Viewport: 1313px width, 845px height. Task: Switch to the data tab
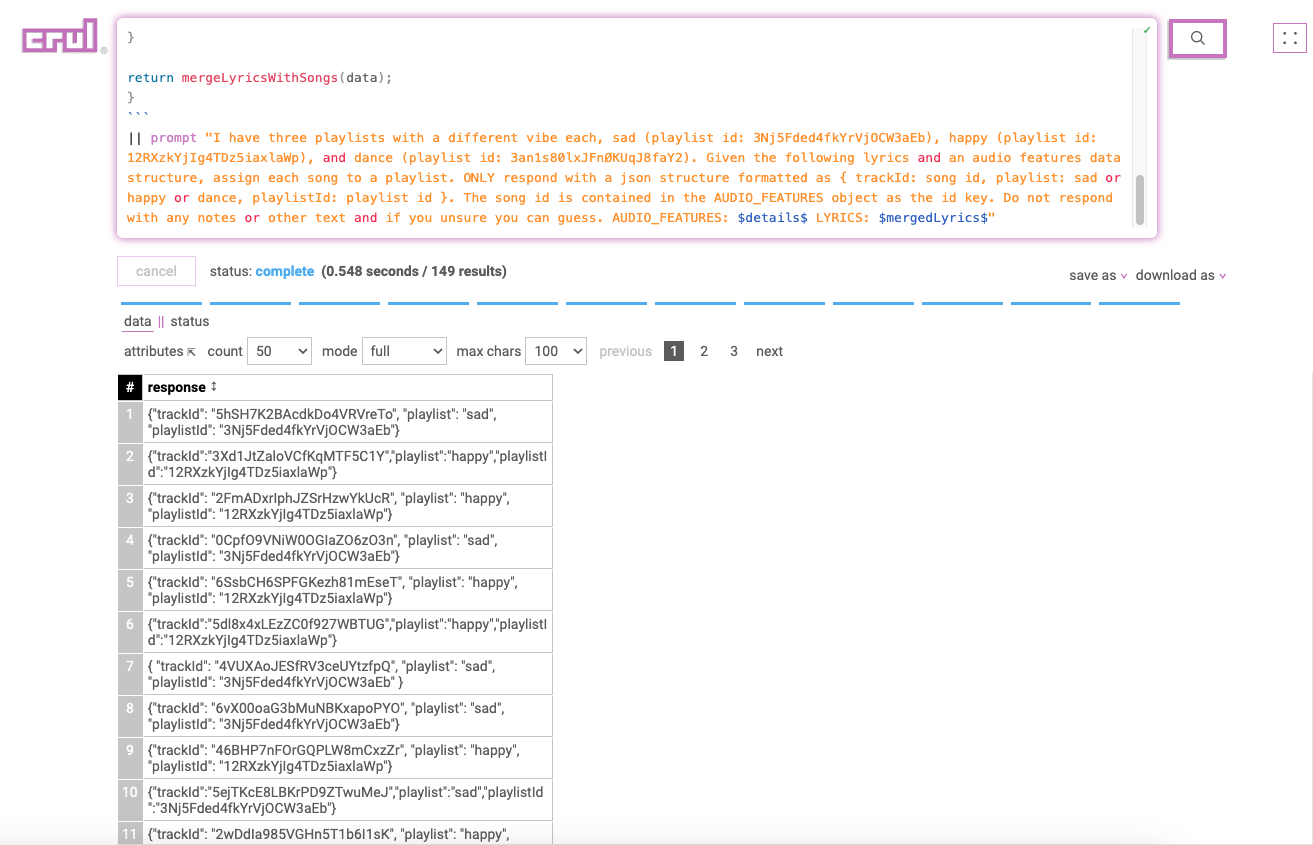coord(138,321)
